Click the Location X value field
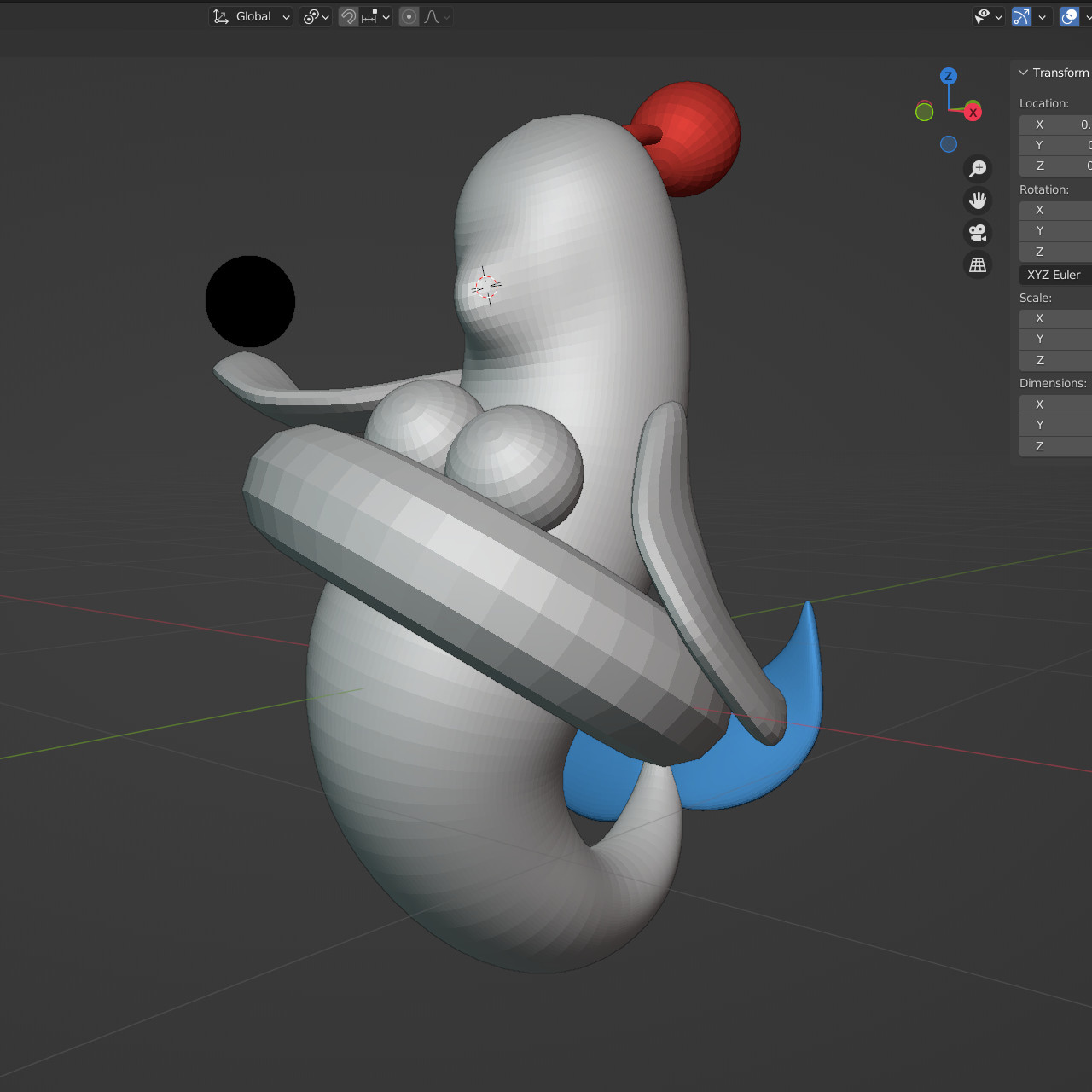The width and height of the screenshot is (1092, 1092). 1056,125
